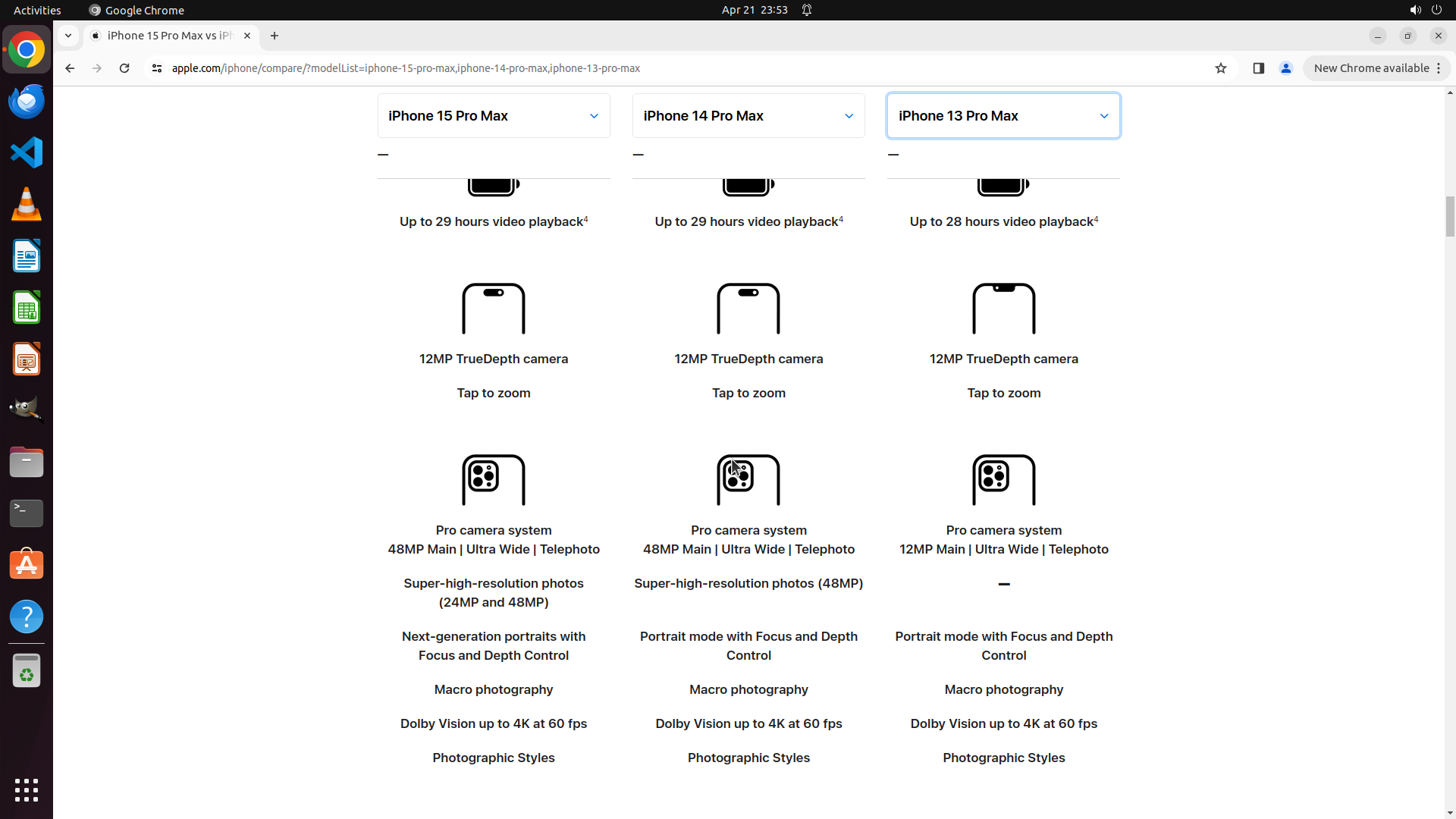This screenshot has height=819, width=1456.
Task: Click the iPhone 14 Pro Max Dynamic Island icon
Action: pos(748,309)
